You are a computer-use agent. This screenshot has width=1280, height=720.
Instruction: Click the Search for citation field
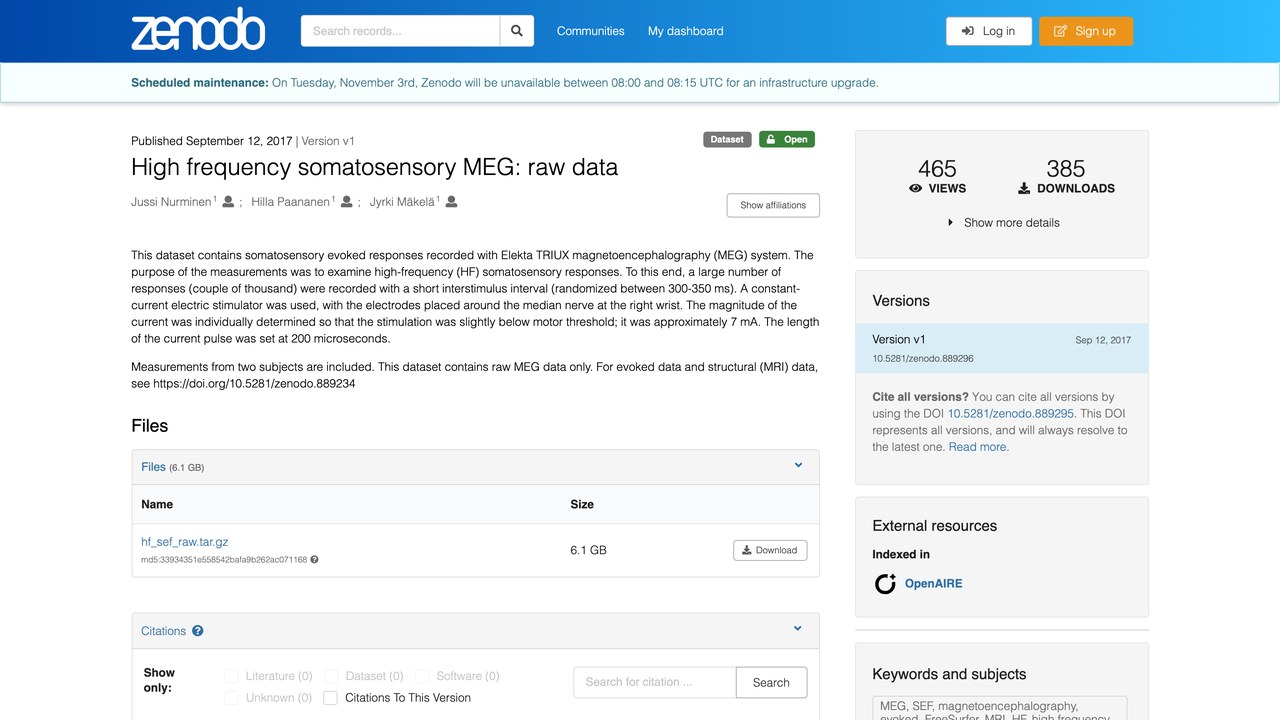coord(655,682)
